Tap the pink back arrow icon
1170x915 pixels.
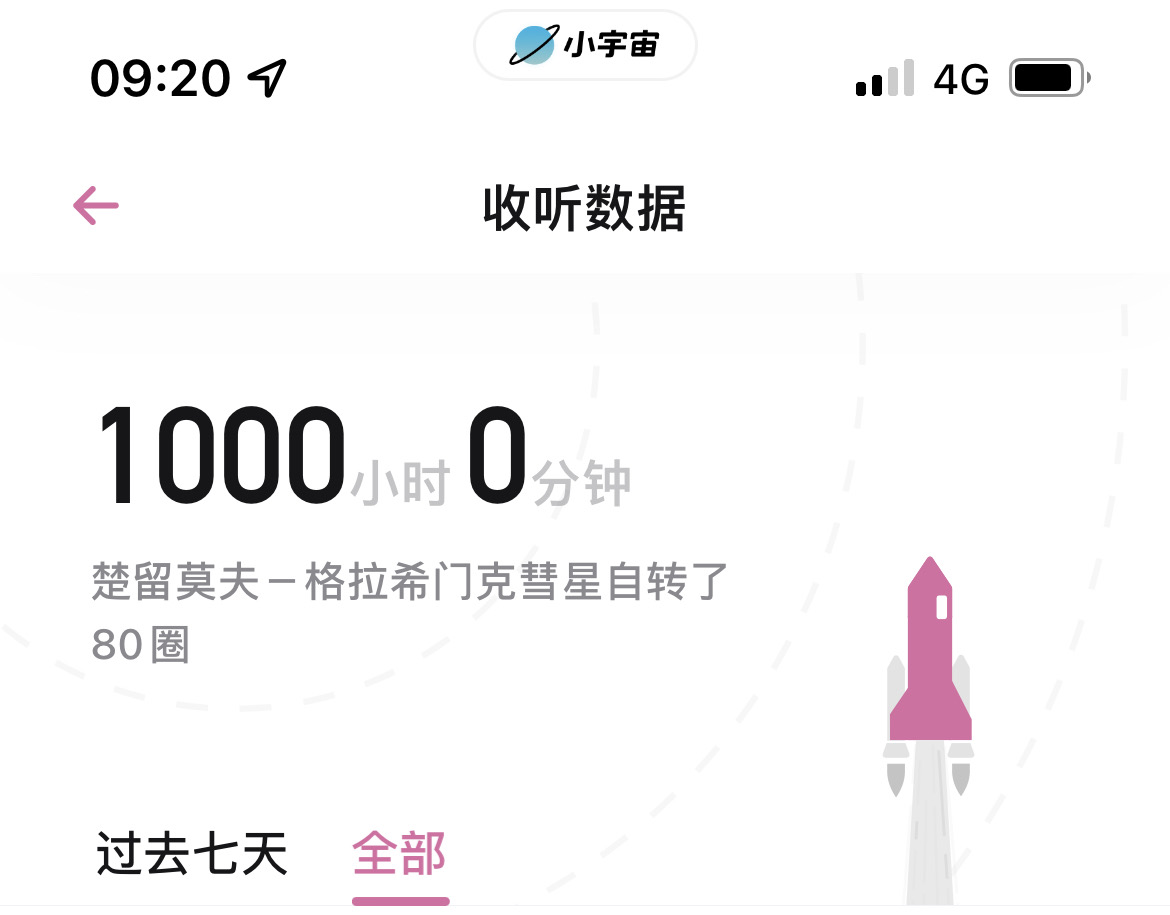point(96,205)
